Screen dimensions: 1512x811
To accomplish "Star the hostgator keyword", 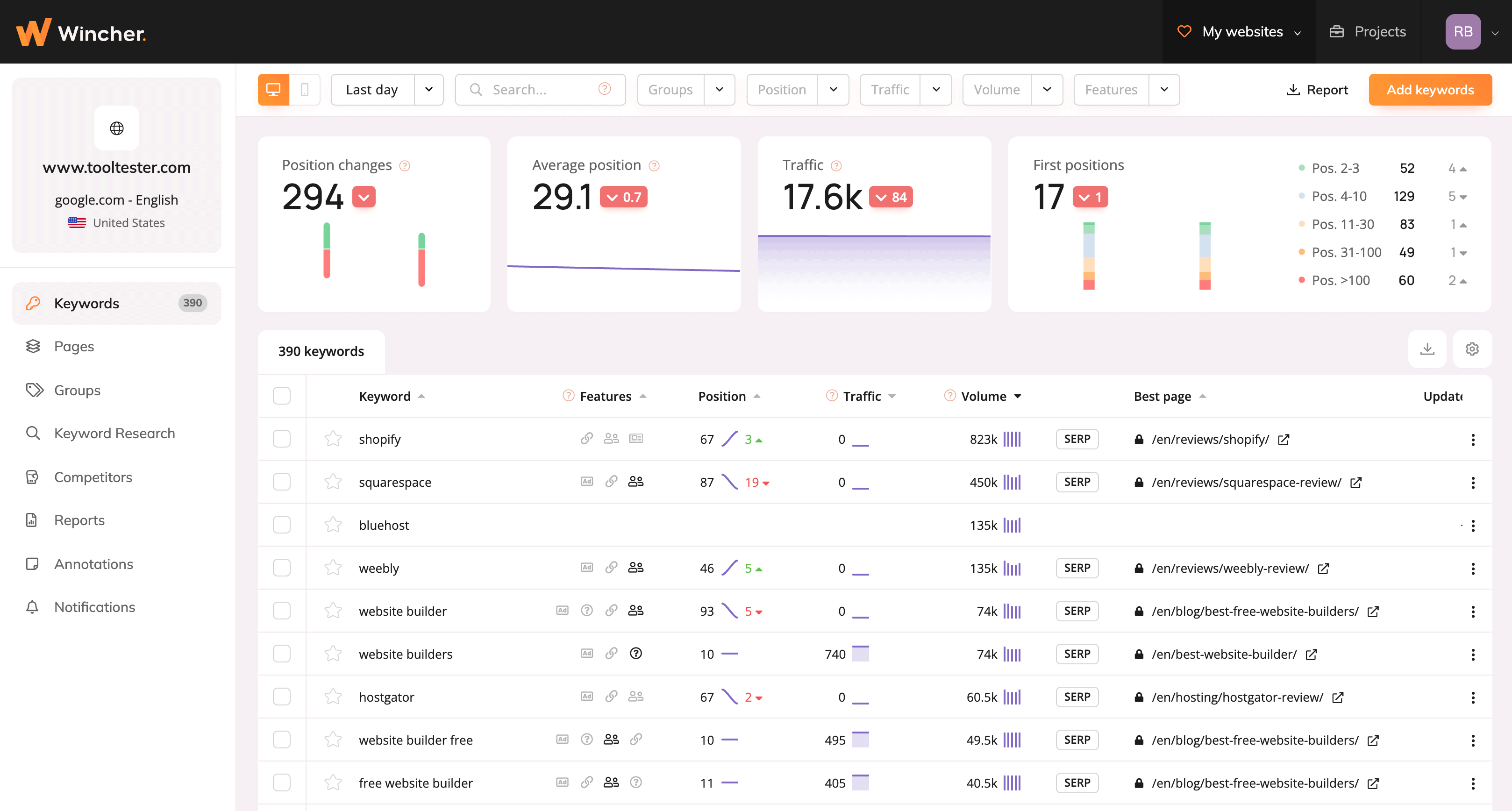I will tap(333, 697).
